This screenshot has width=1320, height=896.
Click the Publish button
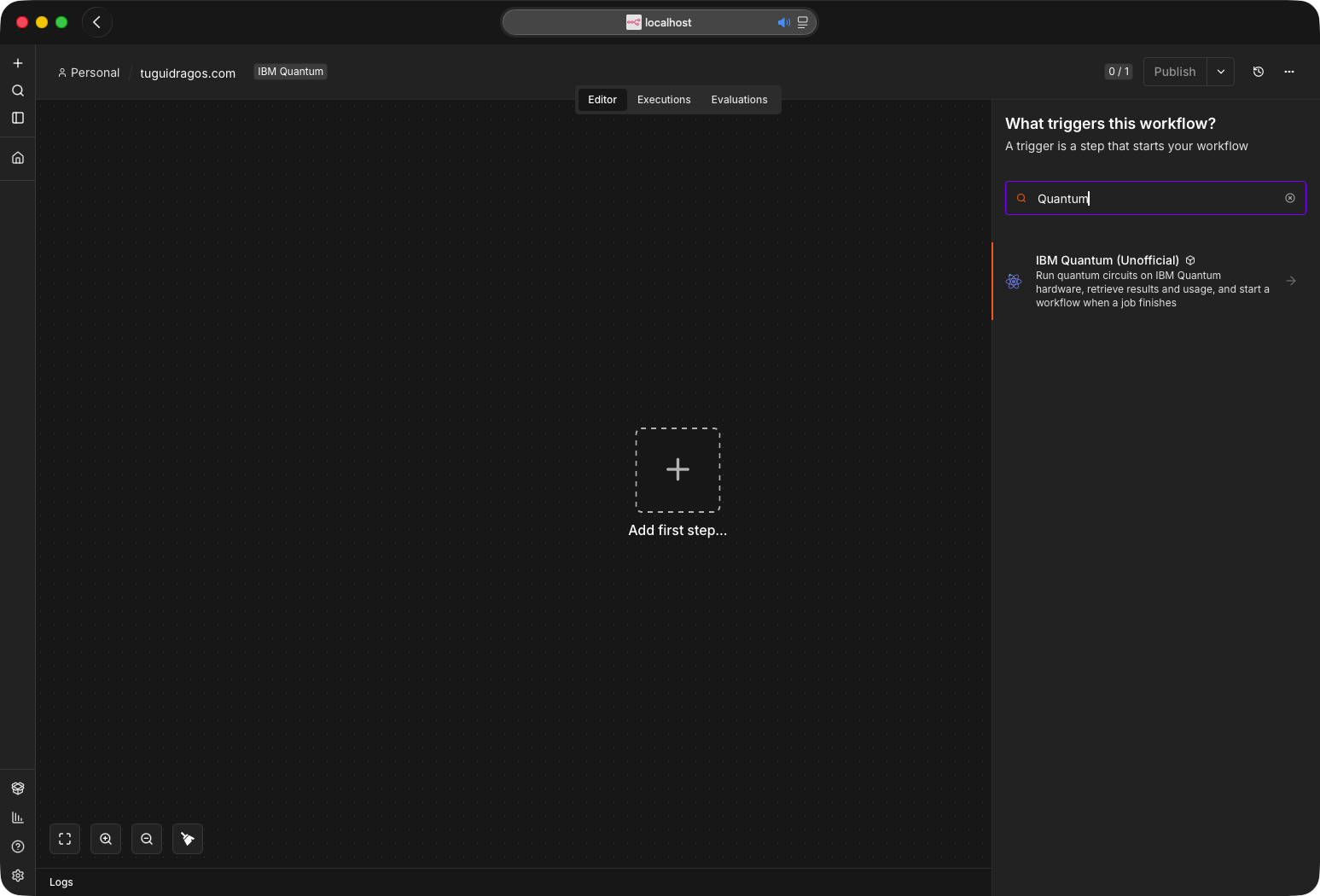(x=1175, y=72)
